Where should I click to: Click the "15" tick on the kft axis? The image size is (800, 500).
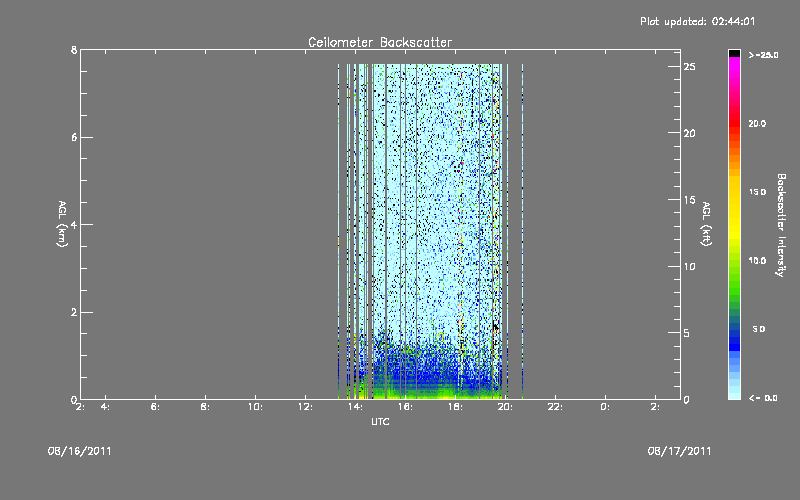tap(689, 200)
